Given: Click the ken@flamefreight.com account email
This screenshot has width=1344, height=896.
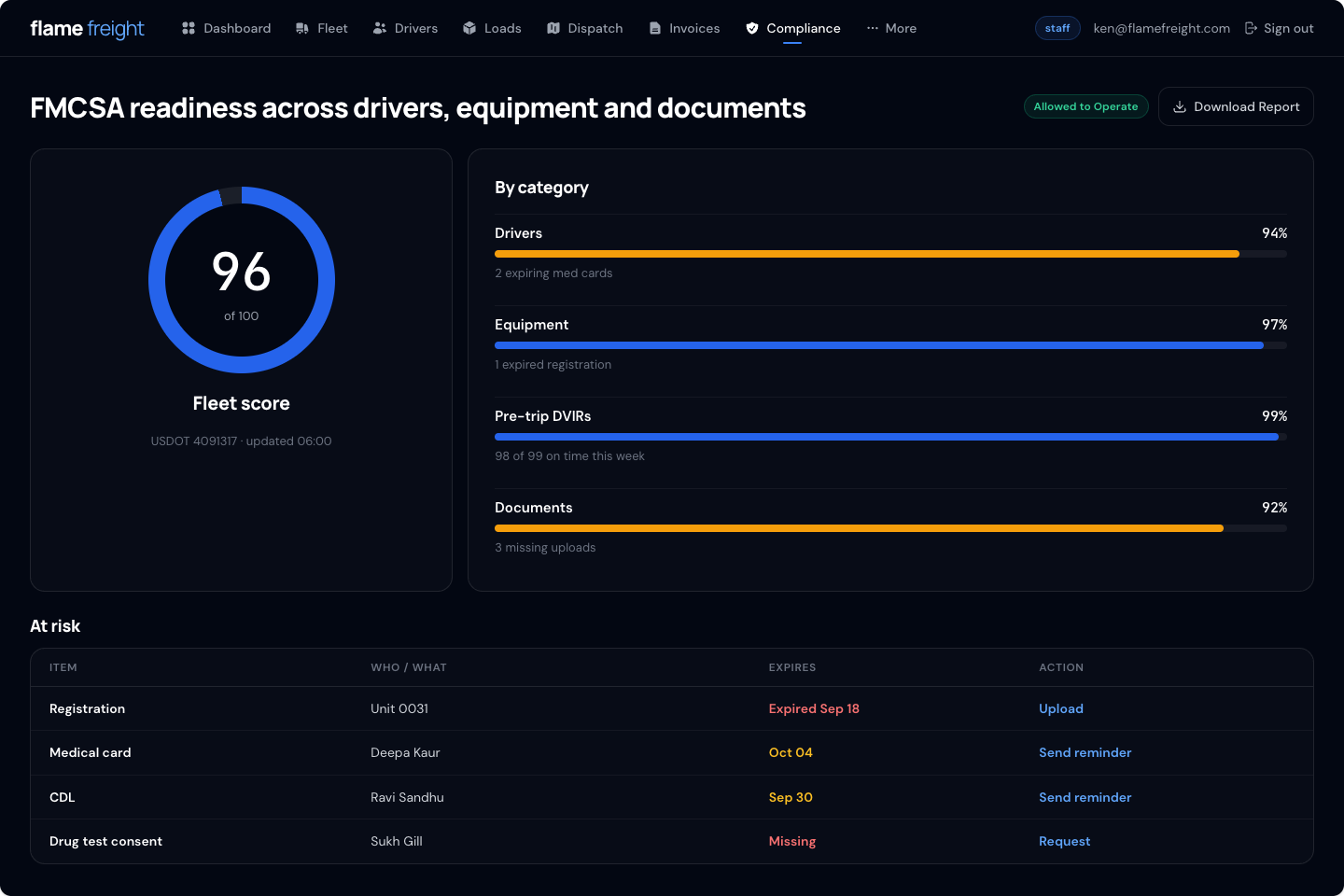Looking at the screenshot, I should [1161, 28].
